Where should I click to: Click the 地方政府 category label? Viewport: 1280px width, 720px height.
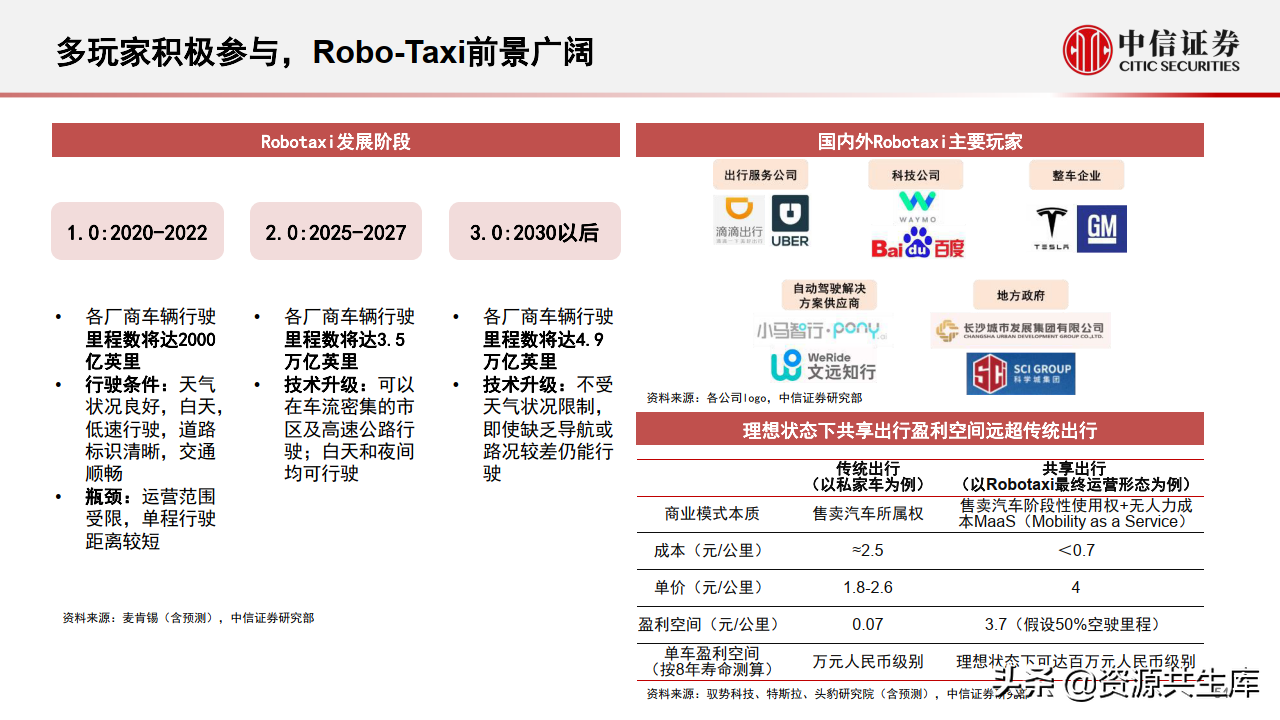1021,295
